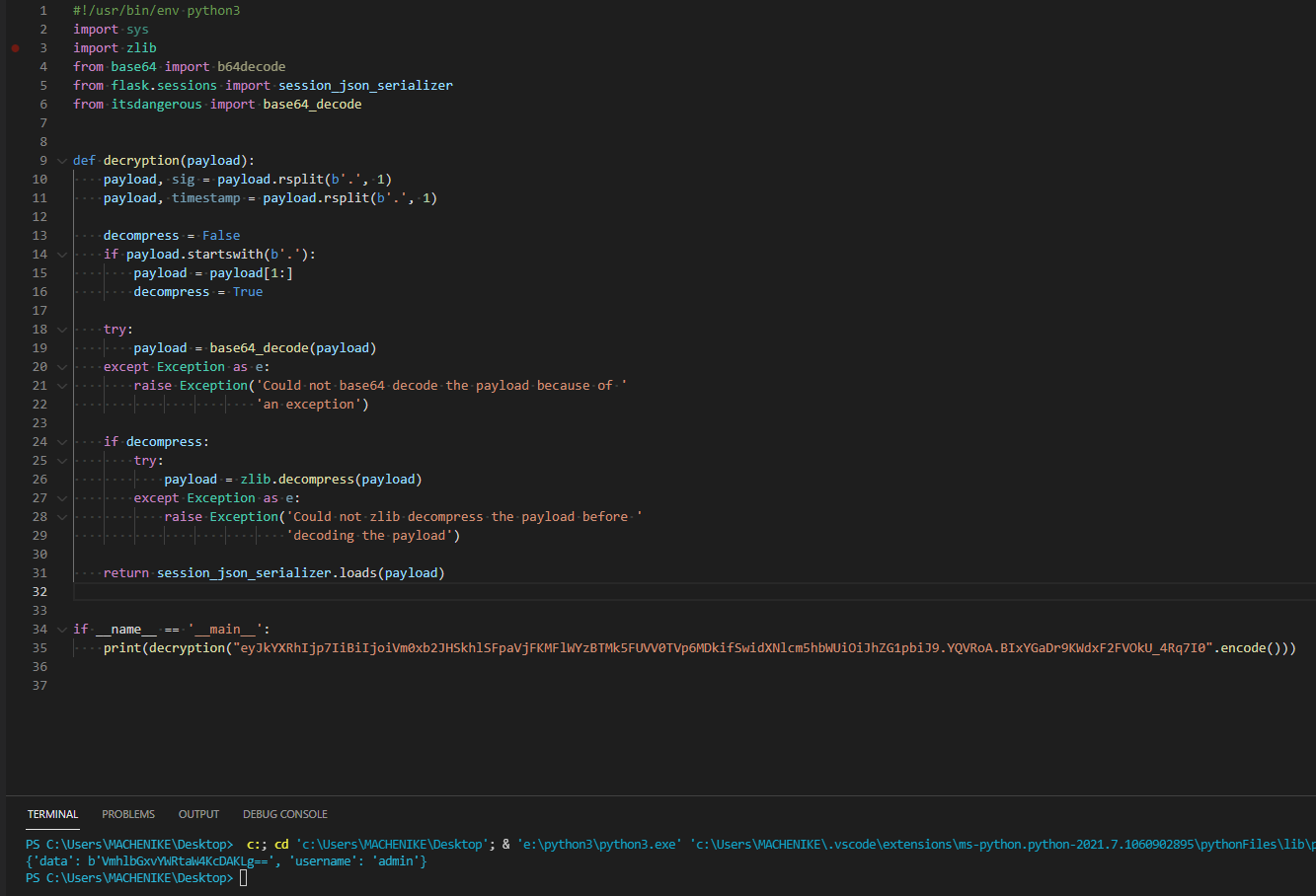This screenshot has height=896, width=1316.
Task: Collapse the if decompress block on line 24
Action: [62, 441]
